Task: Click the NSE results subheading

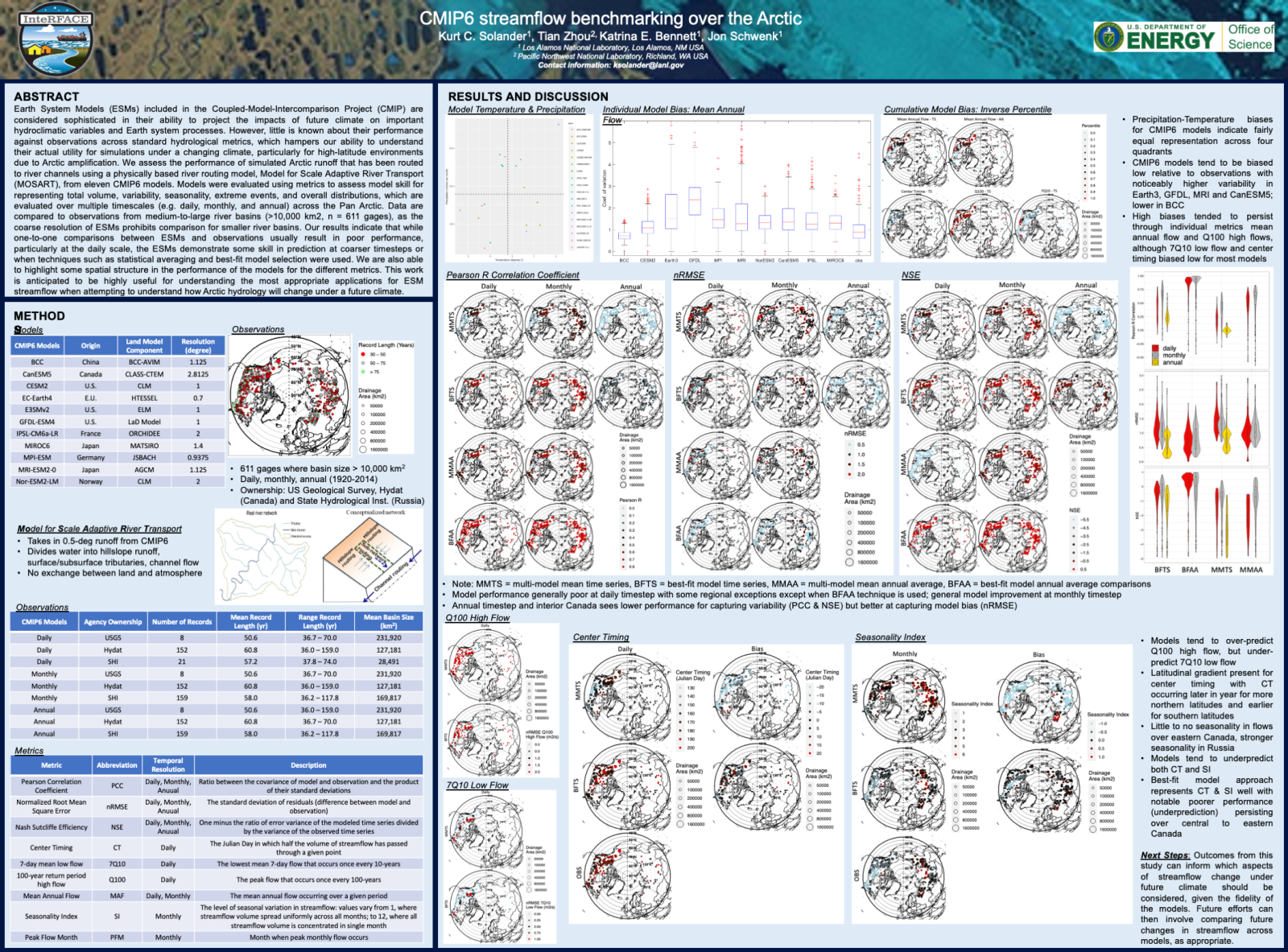Action: [x=910, y=275]
